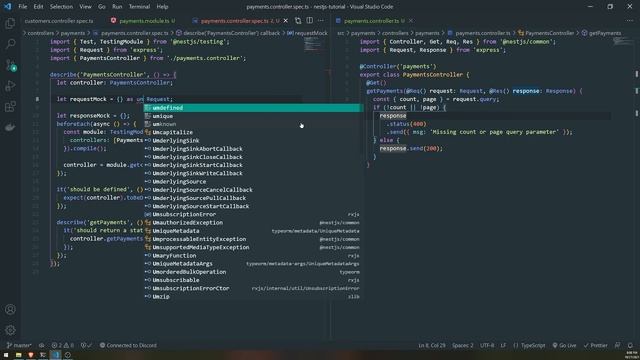Viewport: 640px width, 360px height.
Task: Open the right editor's more actions ellipsis
Action: [629, 20]
